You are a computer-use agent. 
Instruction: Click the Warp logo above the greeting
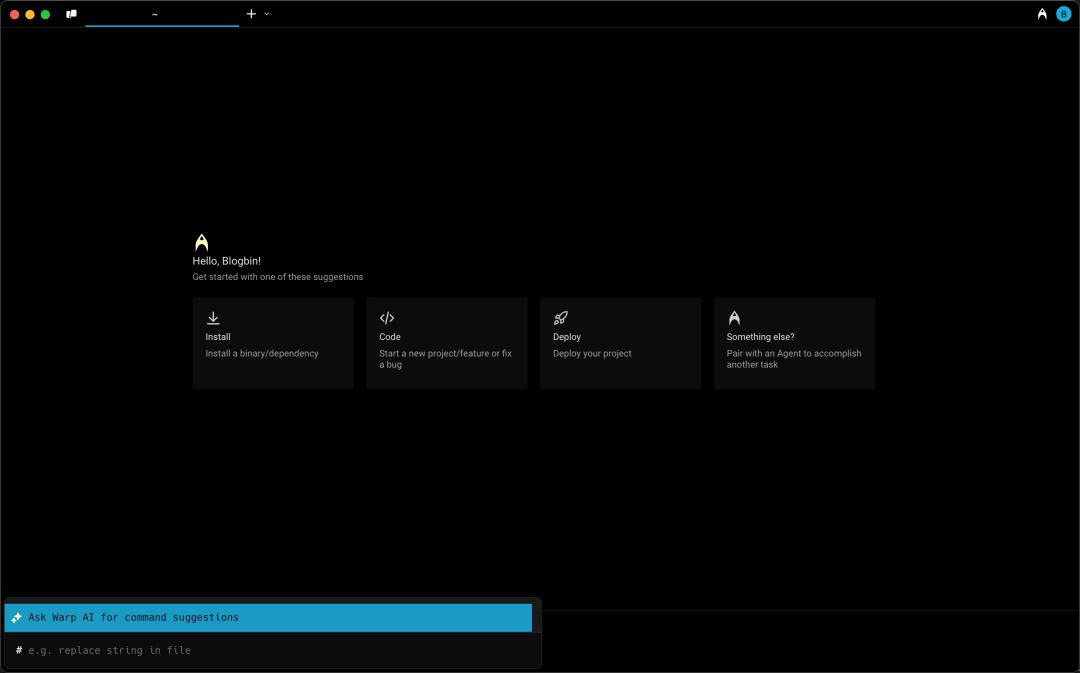(201, 242)
